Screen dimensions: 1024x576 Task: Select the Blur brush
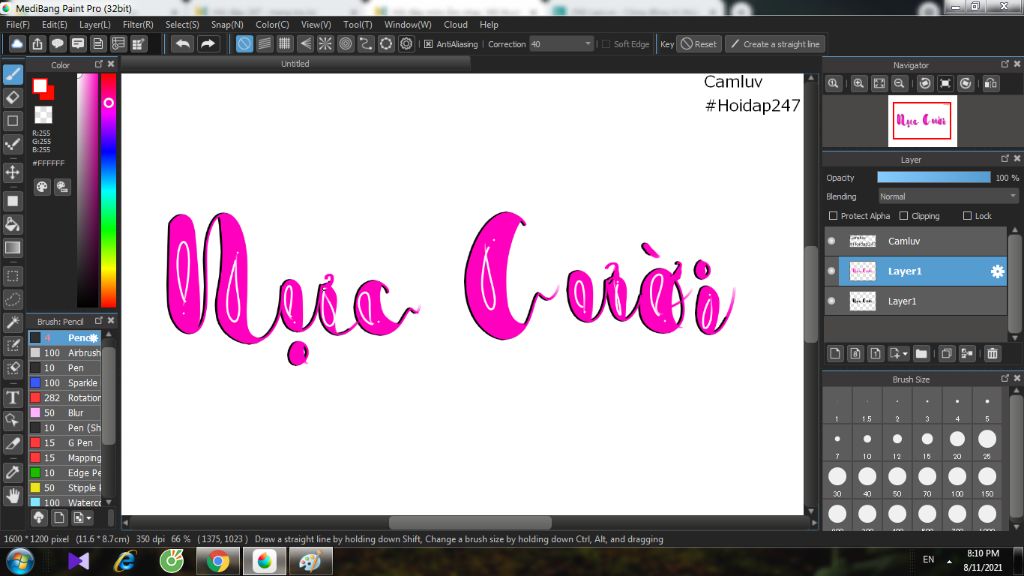coord(65,413)
